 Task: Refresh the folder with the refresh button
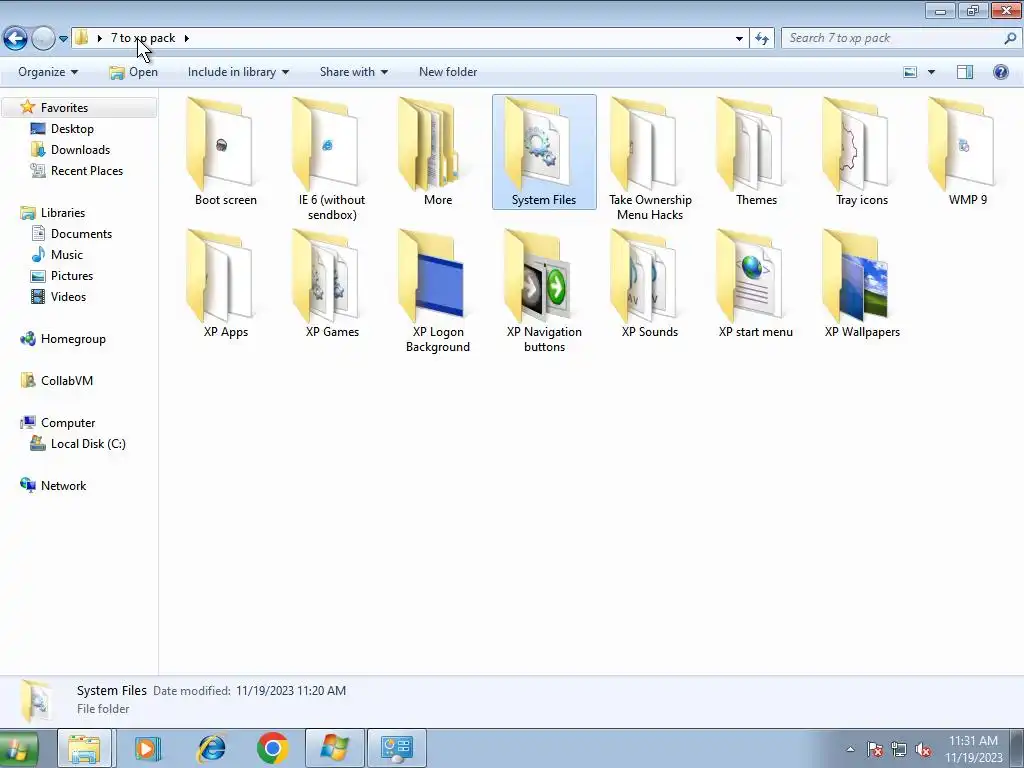761,38
